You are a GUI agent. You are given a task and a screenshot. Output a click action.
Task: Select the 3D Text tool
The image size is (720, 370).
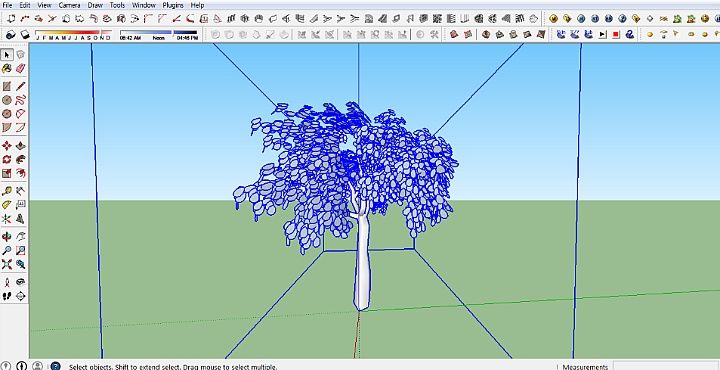click(x=20, y=219)
